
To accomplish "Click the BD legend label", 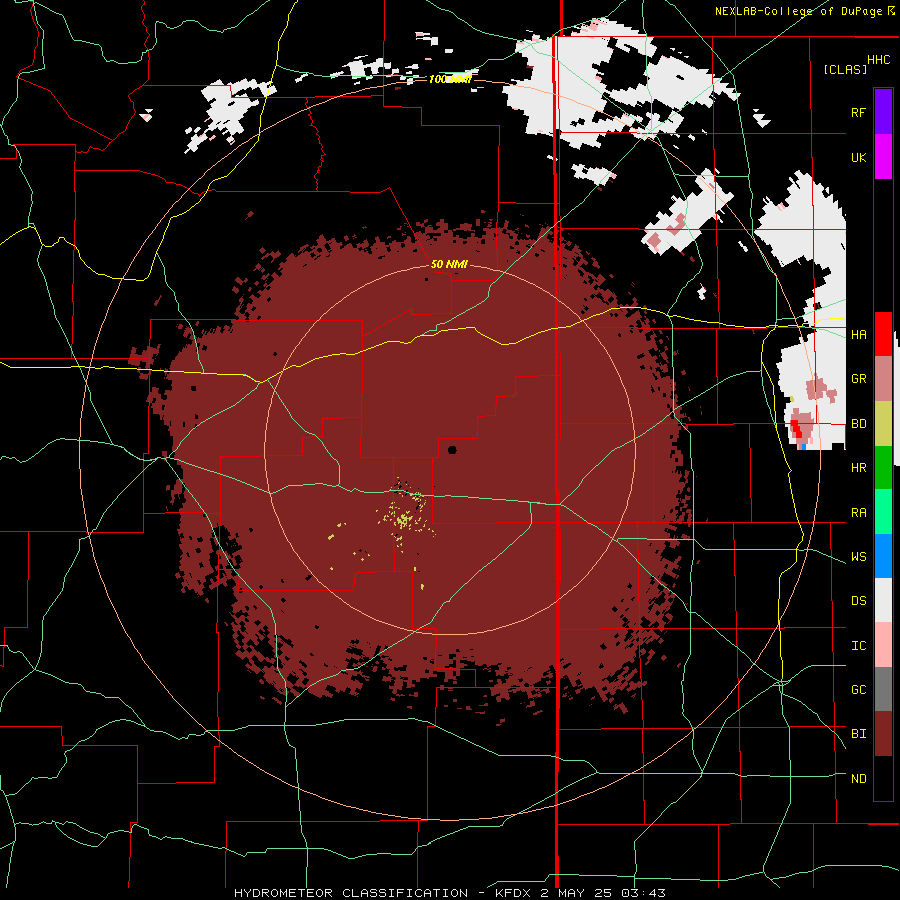I will [x=858, y=424].
